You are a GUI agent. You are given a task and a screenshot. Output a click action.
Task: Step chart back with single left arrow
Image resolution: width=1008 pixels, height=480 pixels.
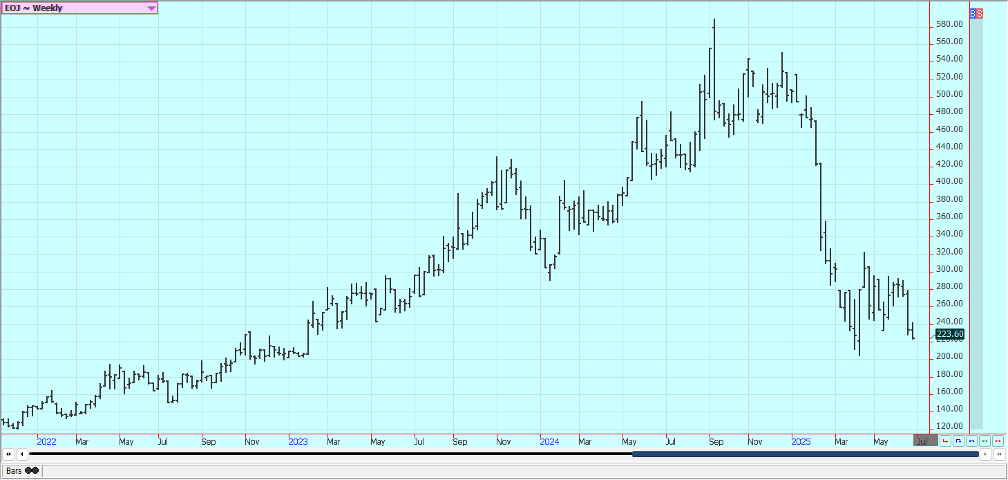pyautogui.click(x=22, y=454)
